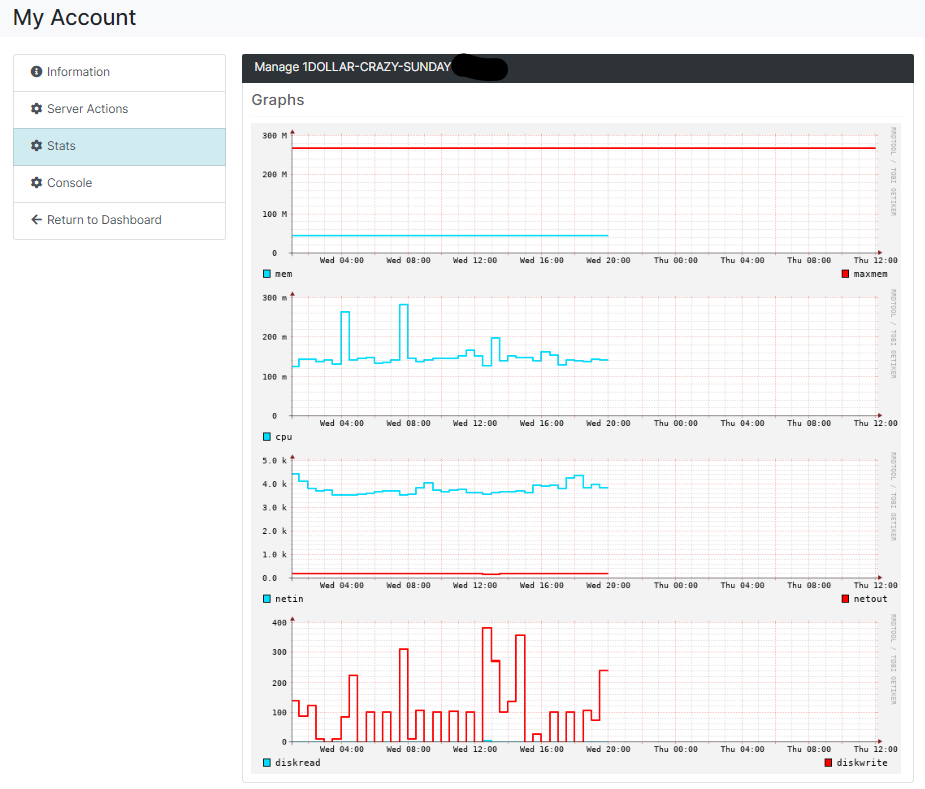This screenshot has height=789, width=925.
Task: Click the cyan netin legend swatch
Action: 267,599
